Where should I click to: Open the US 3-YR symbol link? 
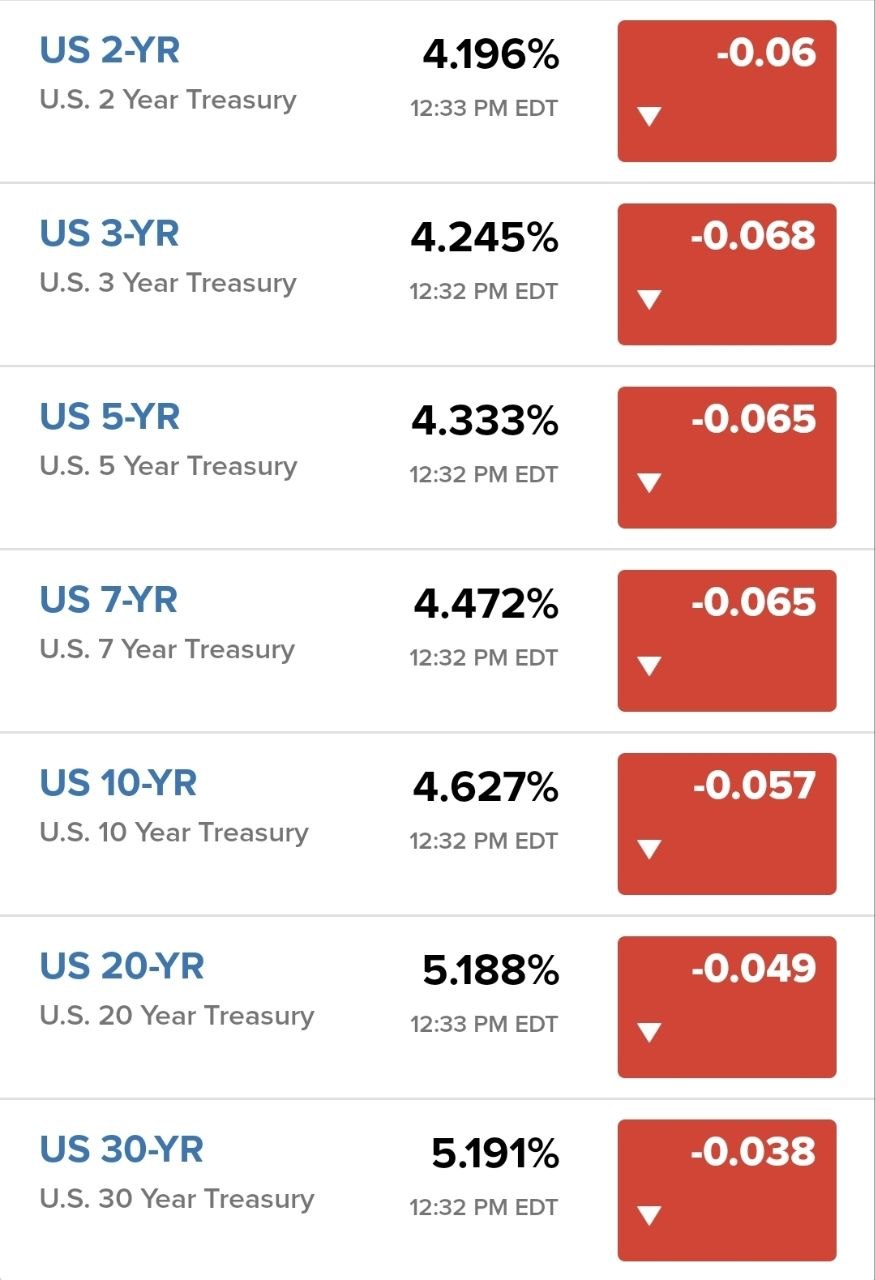110,233
